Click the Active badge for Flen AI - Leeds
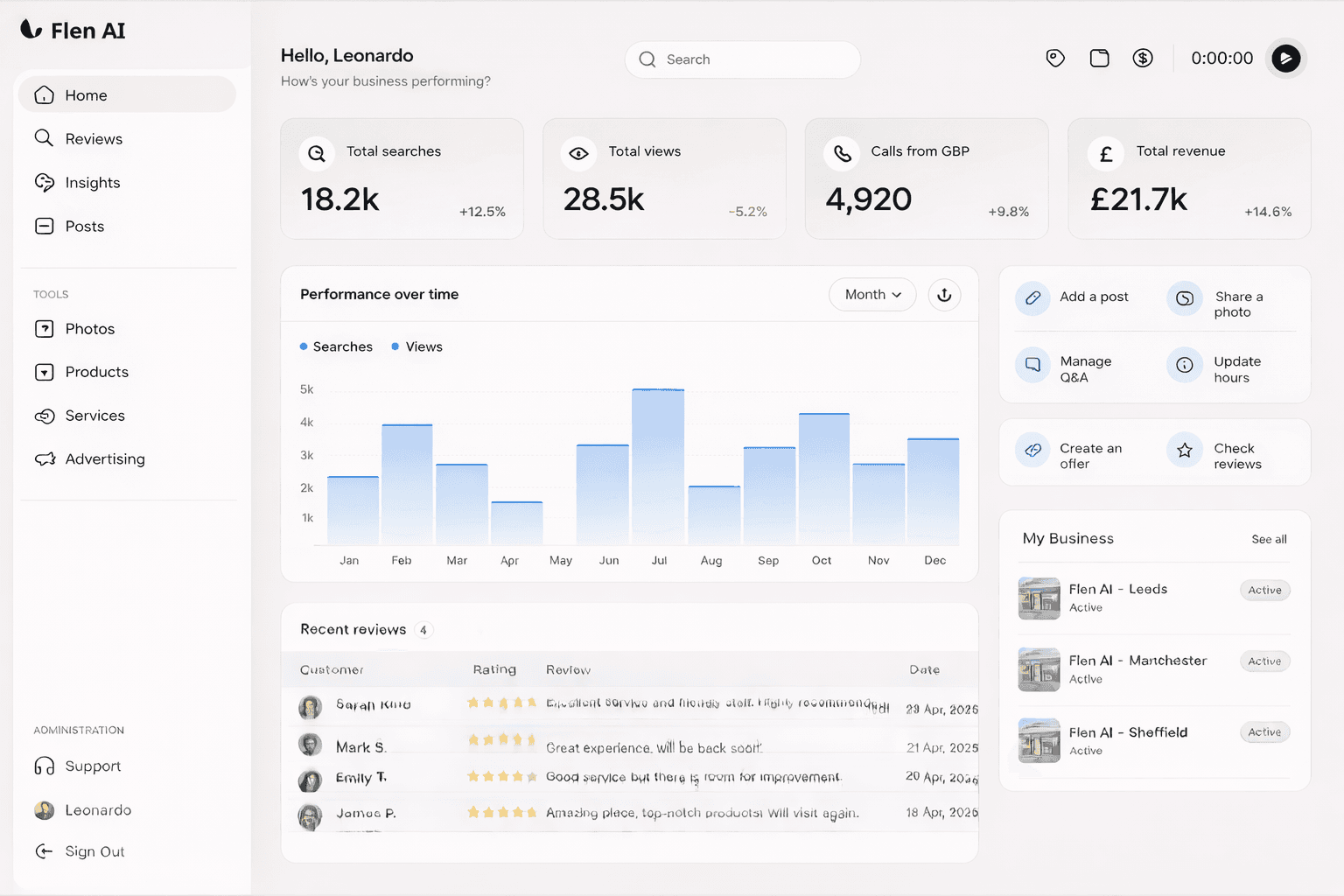 [x=1264, y=590]
